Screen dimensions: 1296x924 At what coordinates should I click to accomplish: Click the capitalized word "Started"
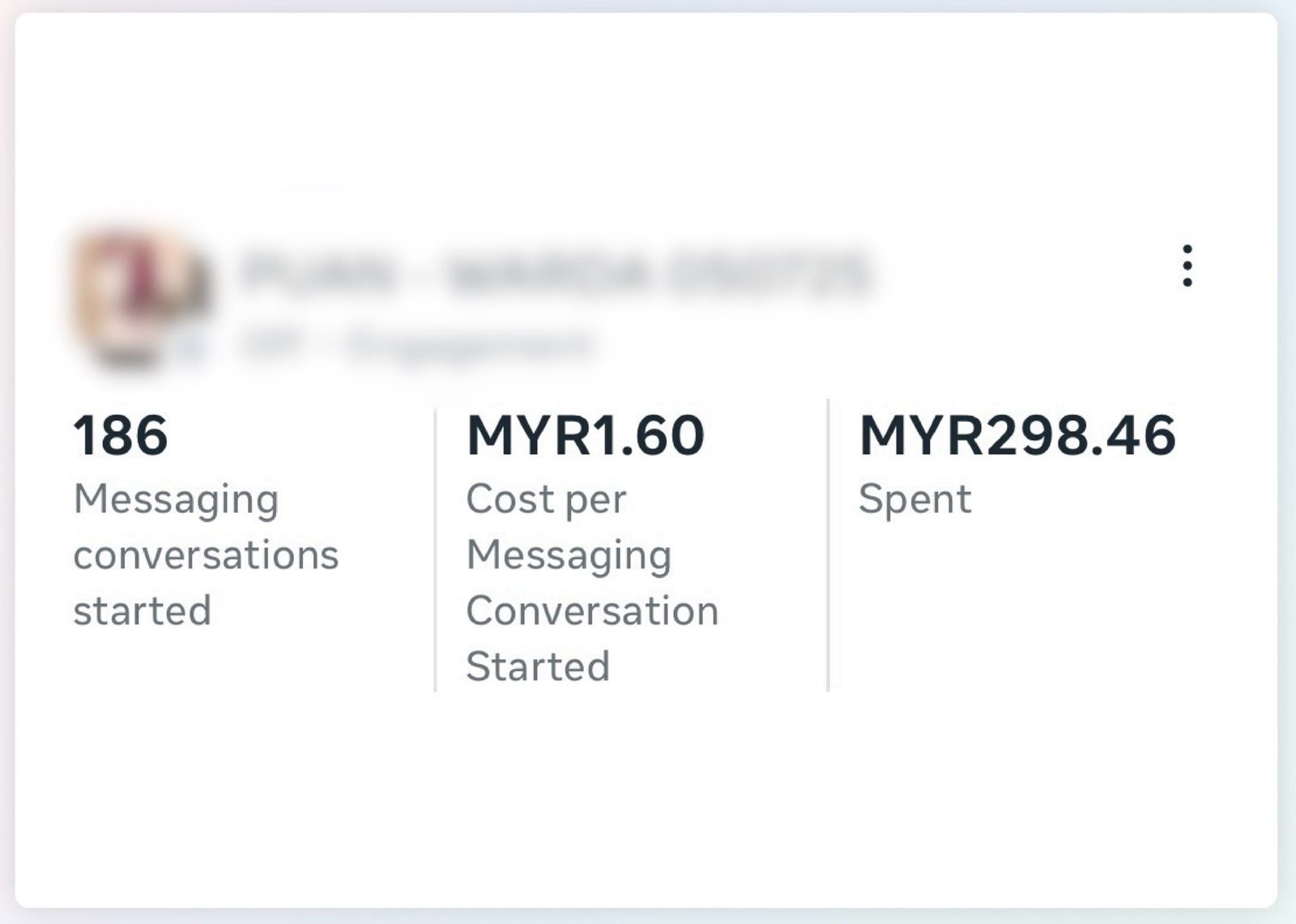[537, 666]
